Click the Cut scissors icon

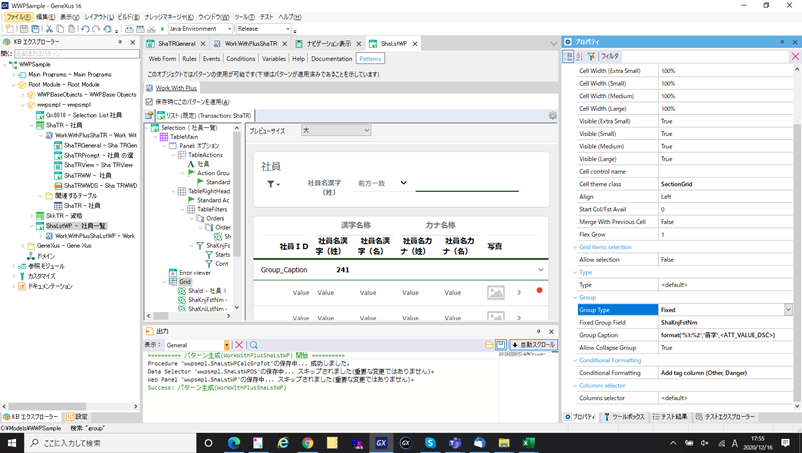tap(49, 29)
